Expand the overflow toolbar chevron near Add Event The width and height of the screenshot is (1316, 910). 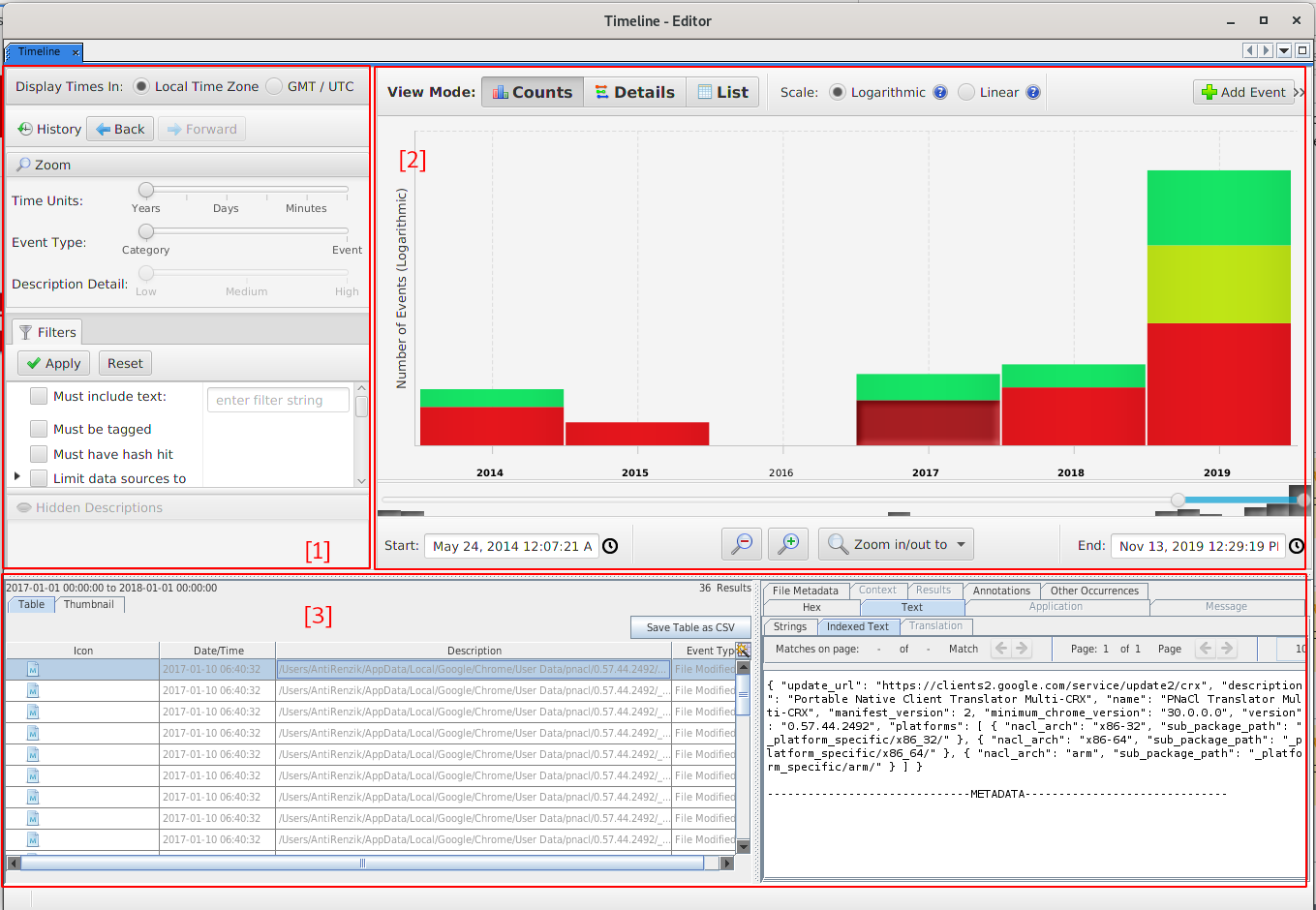coord(1300,92)
